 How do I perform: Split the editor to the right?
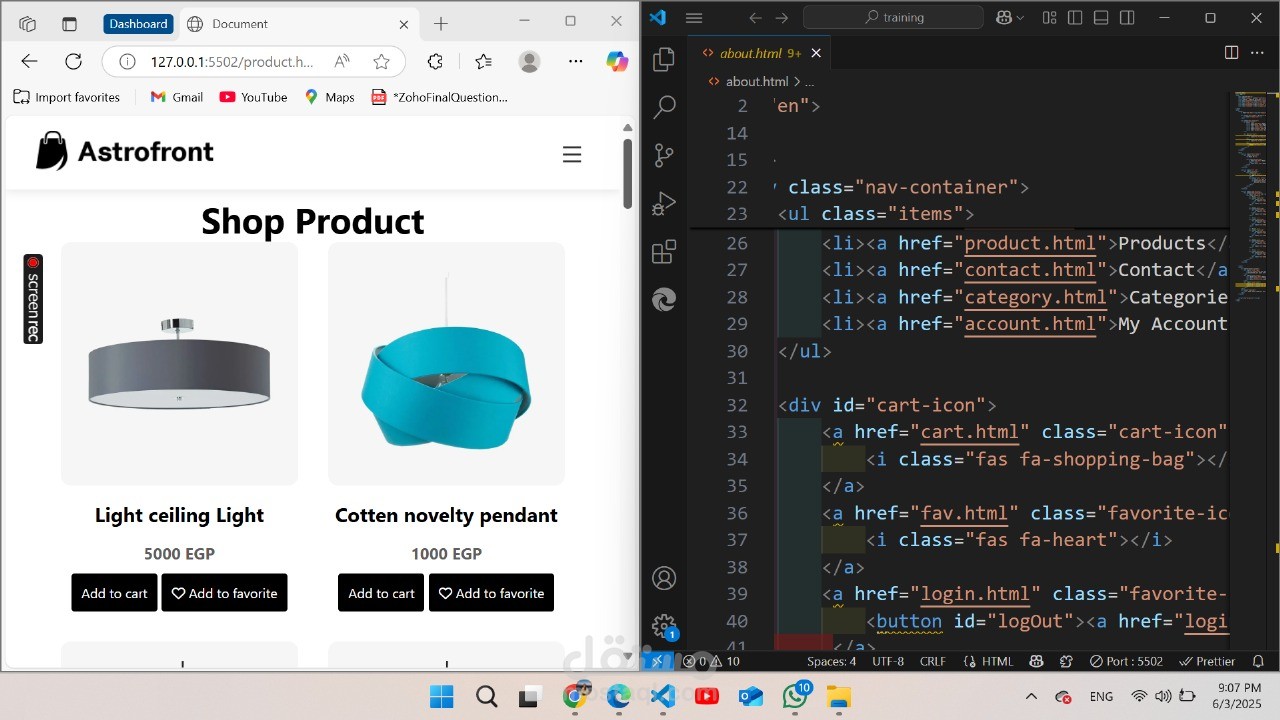(x=1231, y=53)
